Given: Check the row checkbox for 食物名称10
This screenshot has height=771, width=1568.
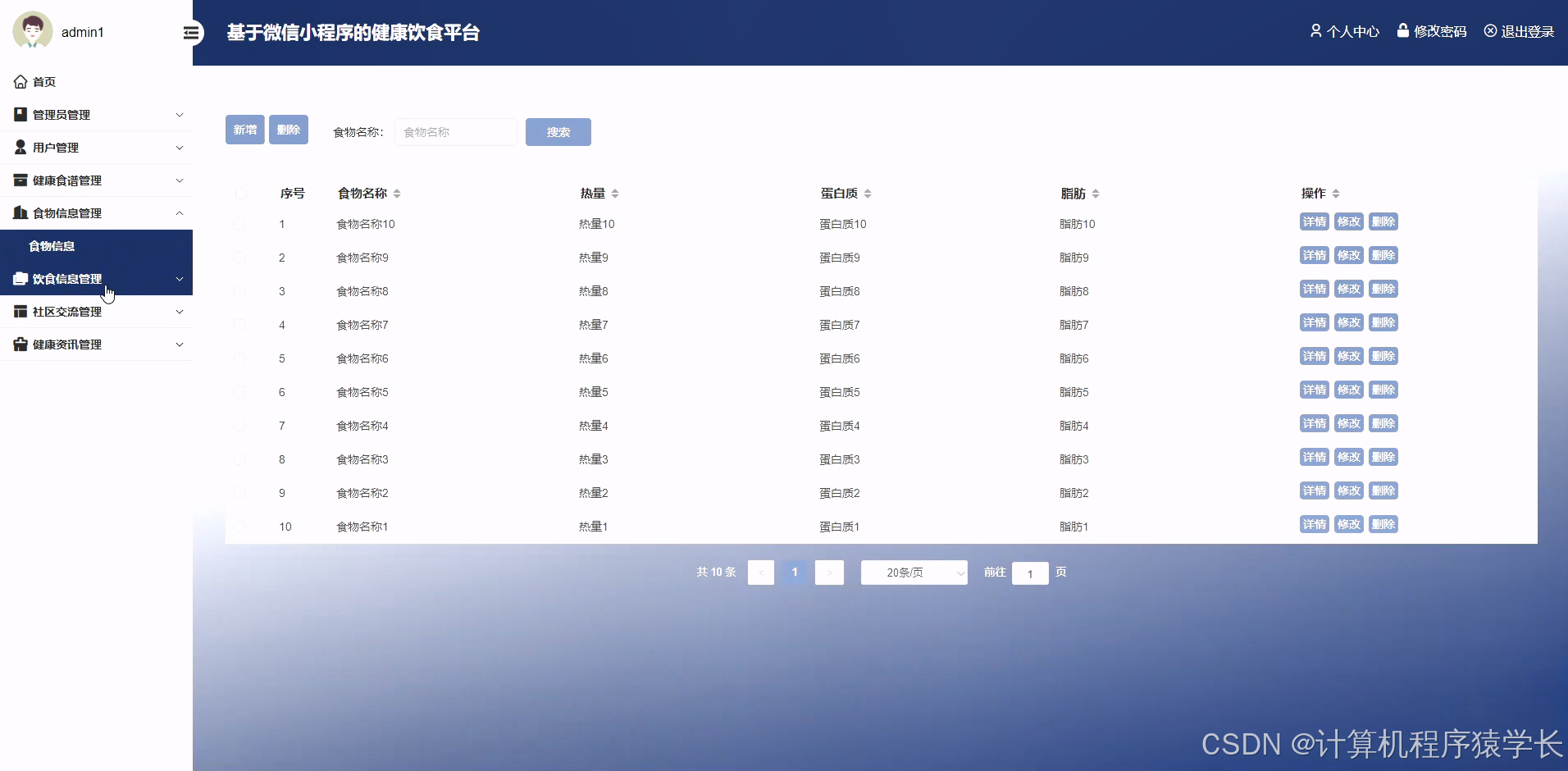Looking at the screenshot, I should pos(239,224).
